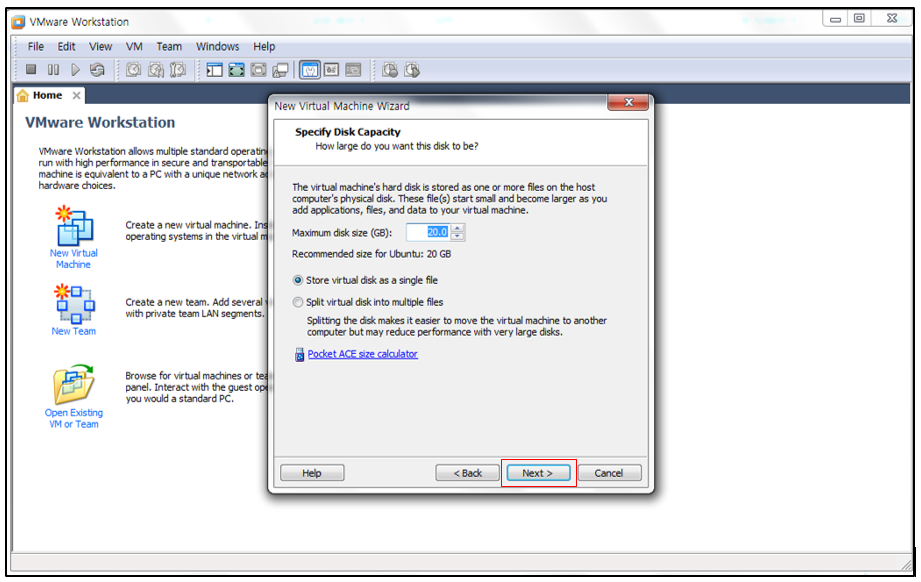The image size is (921, 582).
Task: Toggle the sidebar panel view icon
Action: [x=214, y=70]
